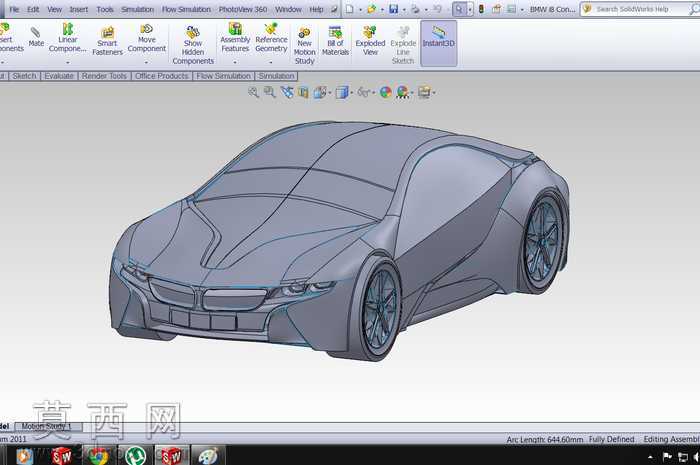Open the PhotoView 360 menu
The width and height of the screenshot is (700, 465).
click(243, 9)
